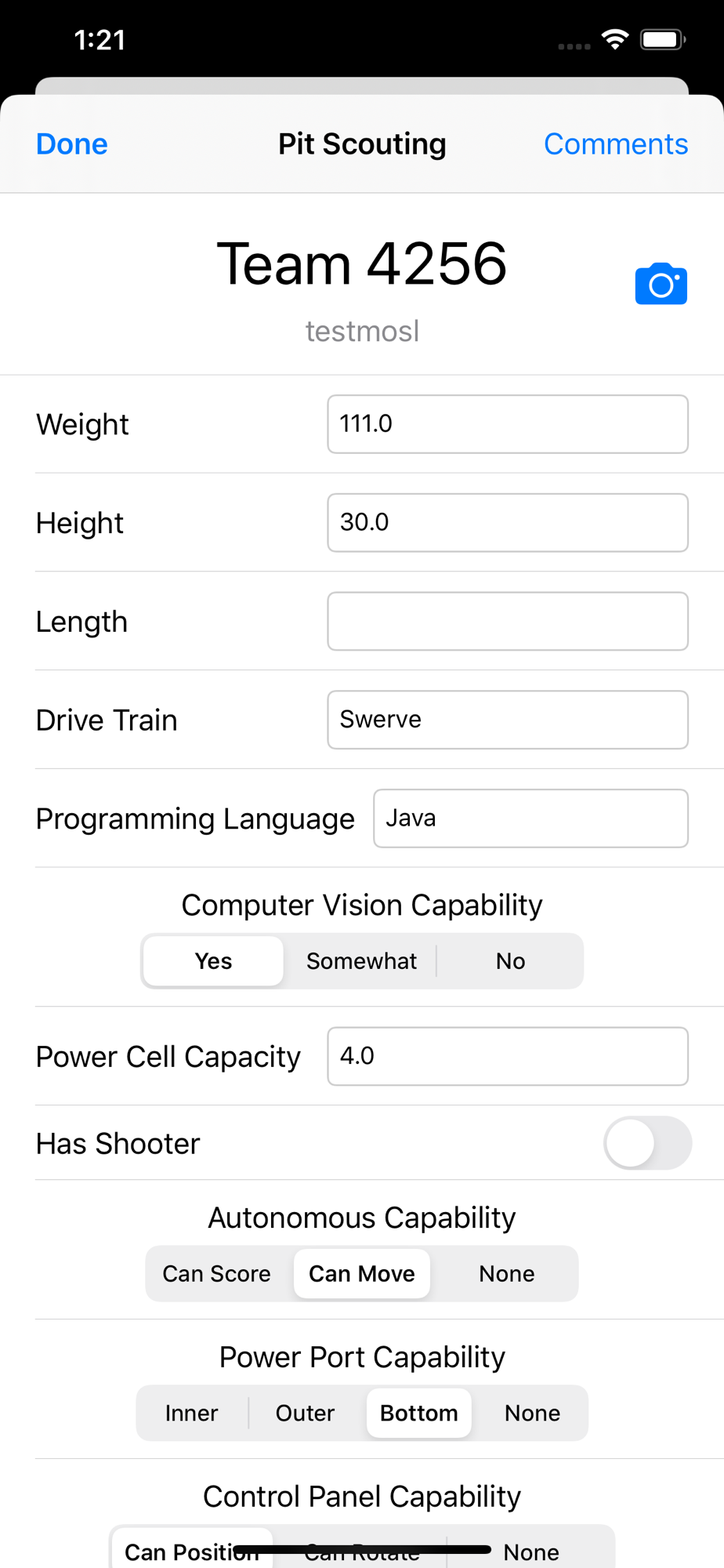Tap Done to close Pit Scouting
This screenshot has height=1568, width=724.
72,144
